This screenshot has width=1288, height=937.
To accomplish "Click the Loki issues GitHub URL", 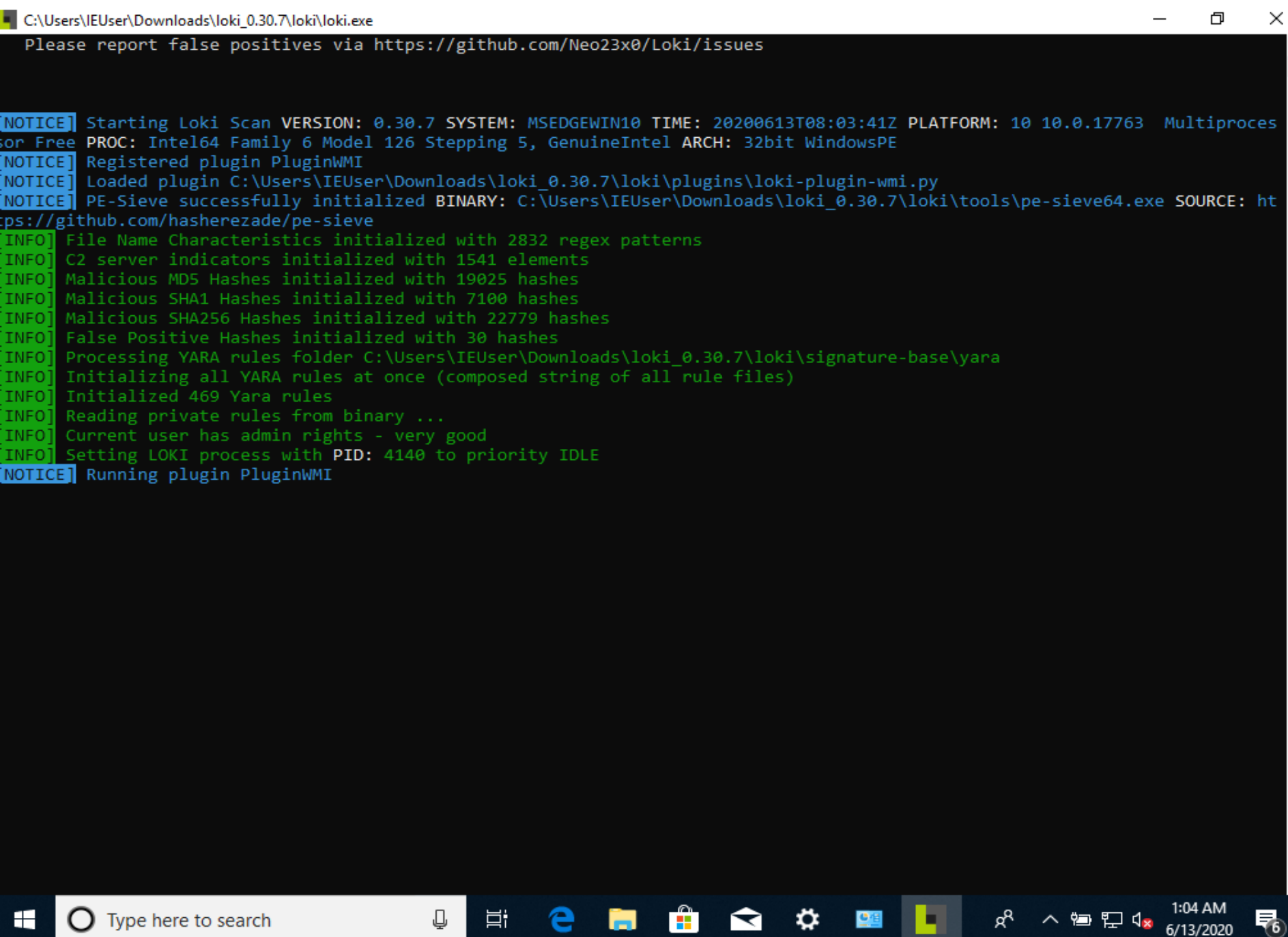I will 568,45.
